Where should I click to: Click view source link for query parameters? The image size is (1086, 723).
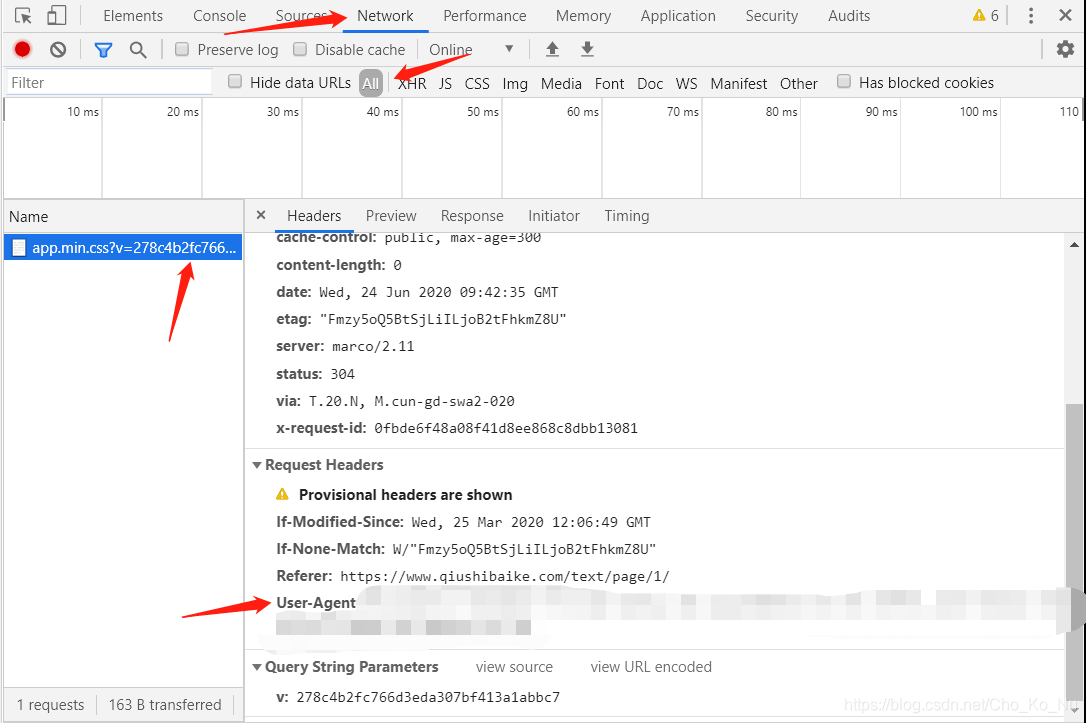[x=514, y=667]
